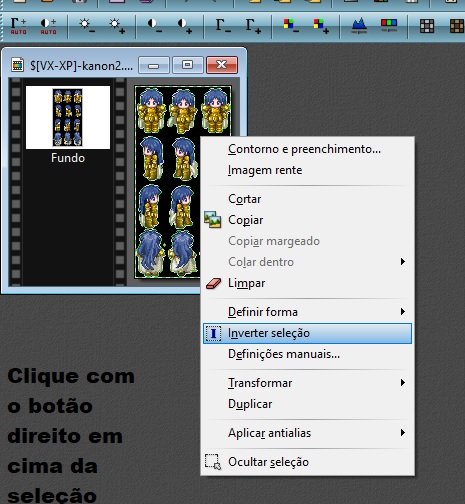
Task: Close the kanon2 image window
Action: click(222, 65)
